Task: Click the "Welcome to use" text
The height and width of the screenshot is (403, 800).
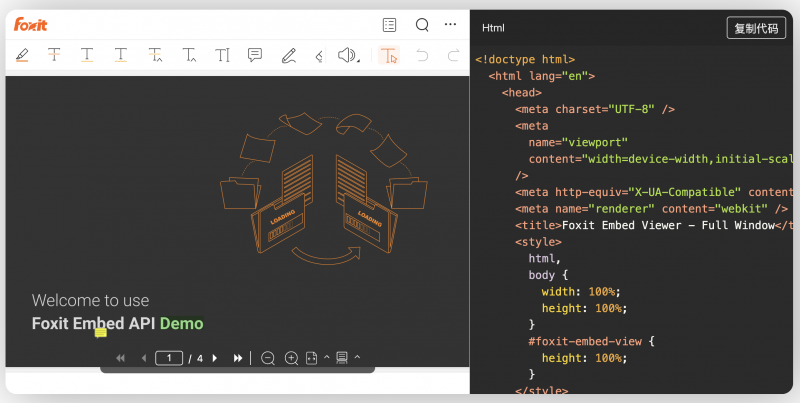Action: tap(90, 300)
